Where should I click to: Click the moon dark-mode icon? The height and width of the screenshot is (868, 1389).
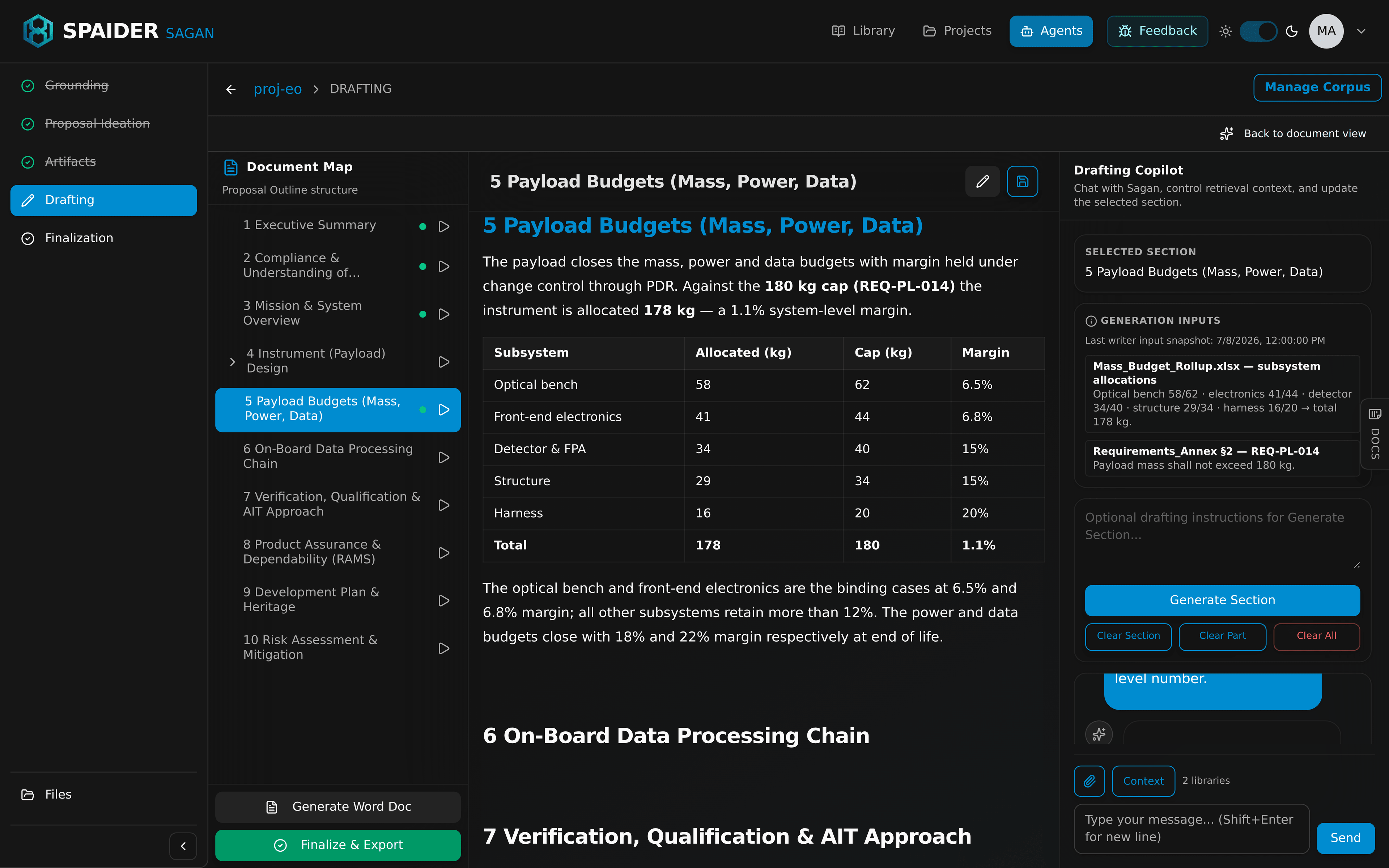(x=1291, y=31)
